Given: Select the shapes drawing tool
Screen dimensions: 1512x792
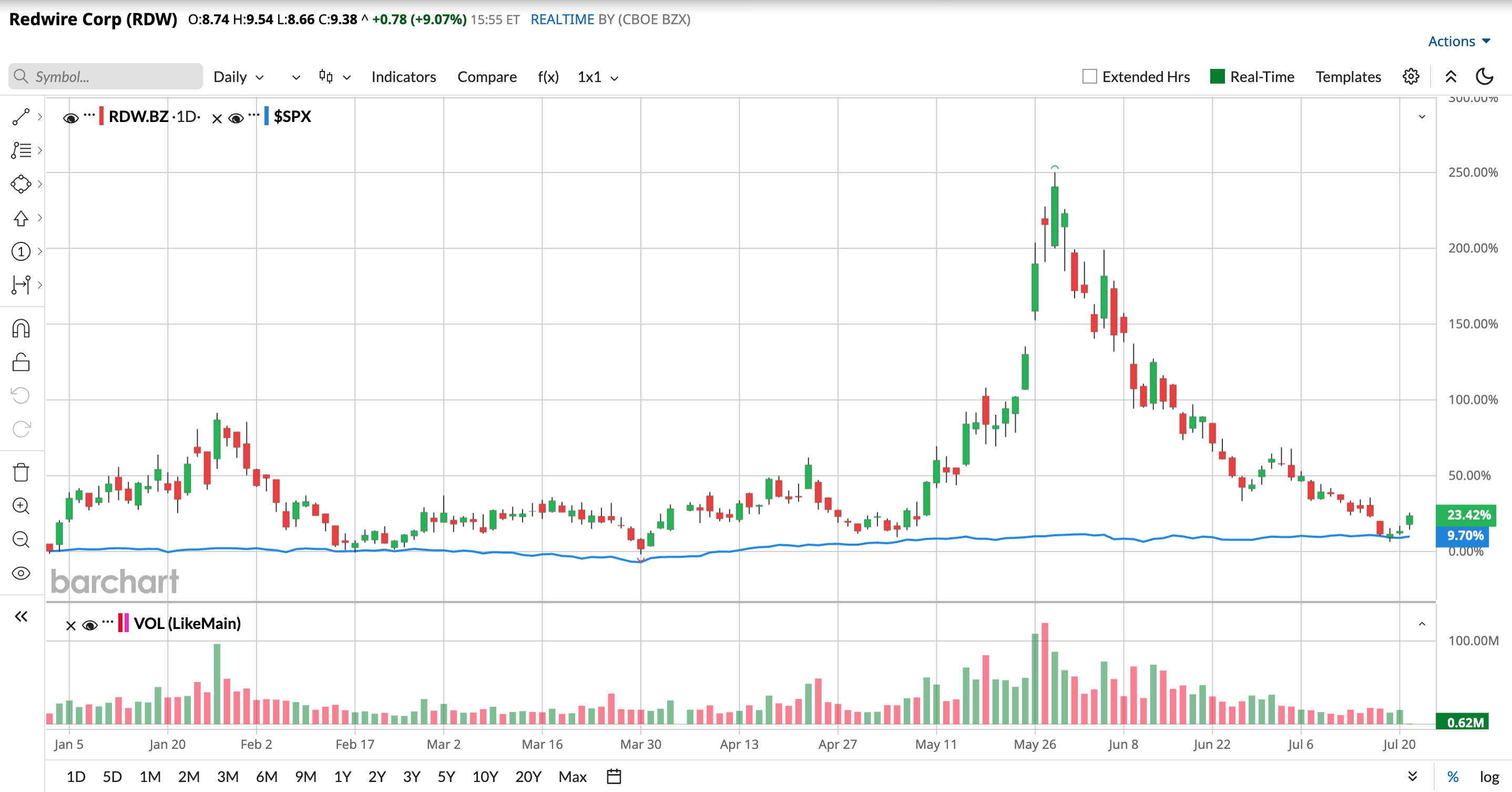Looking at the screenshot, I should (x=21, y=184).
